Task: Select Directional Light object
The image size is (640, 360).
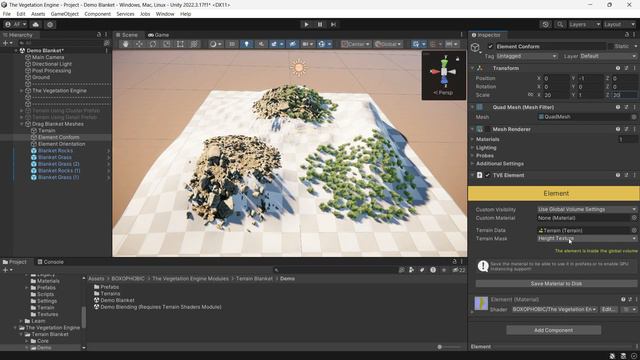Action: 51,64
